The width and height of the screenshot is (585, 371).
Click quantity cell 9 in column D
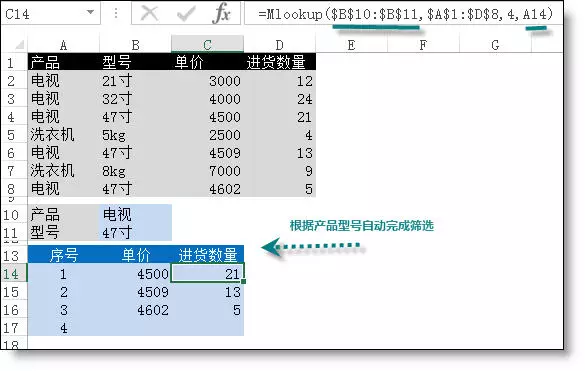[279, 171]
